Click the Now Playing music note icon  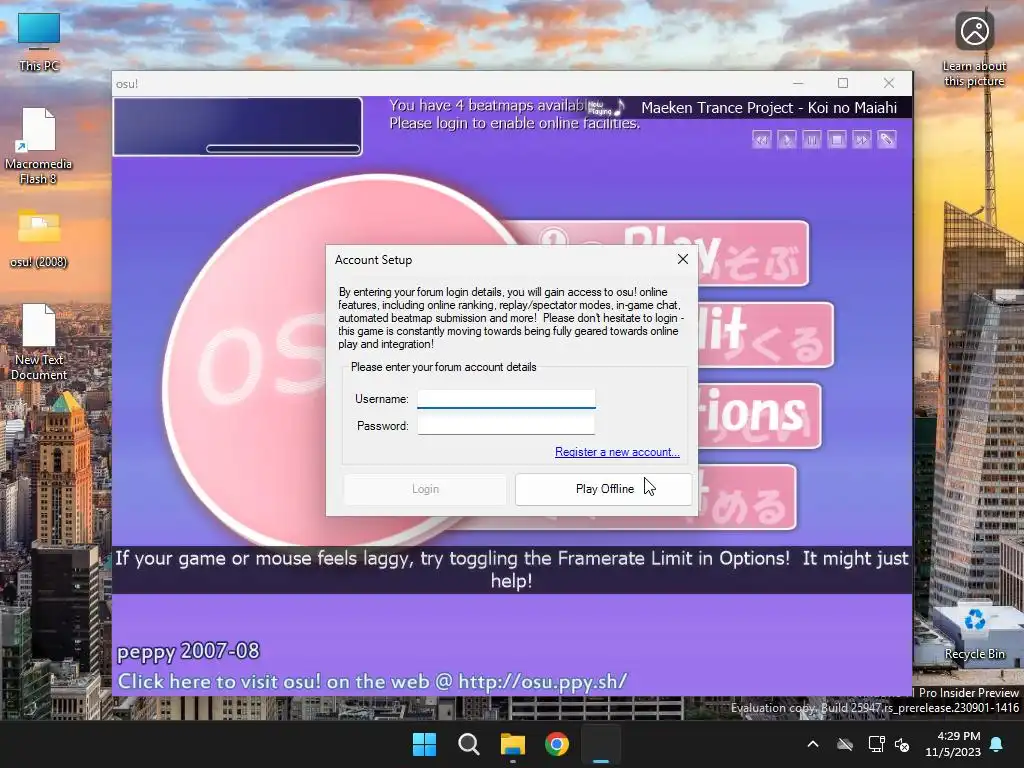[x=608, y=108]
